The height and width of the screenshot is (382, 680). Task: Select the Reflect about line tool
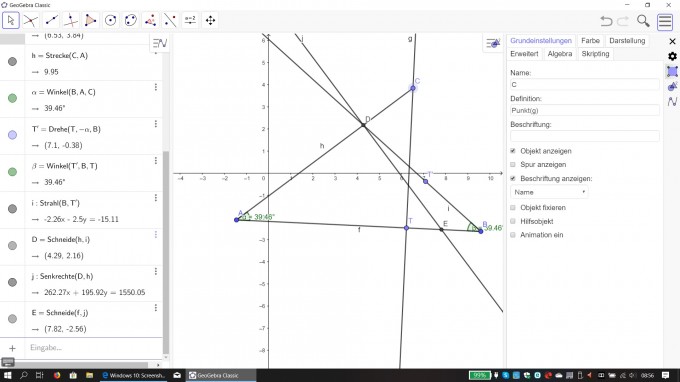pos(170,20)
